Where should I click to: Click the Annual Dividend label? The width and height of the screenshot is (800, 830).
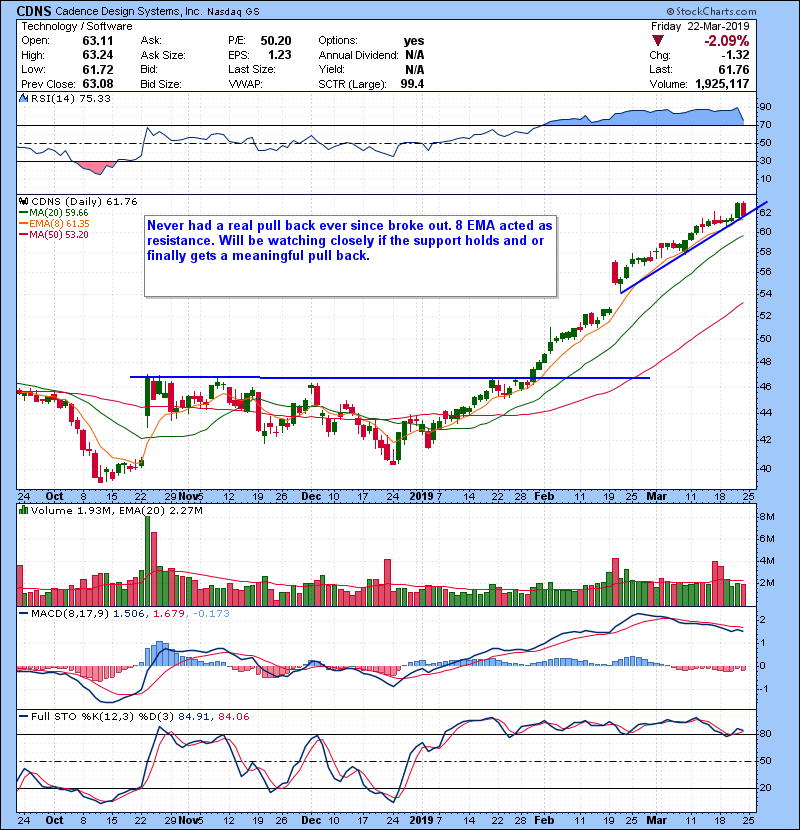pos(358,55)
